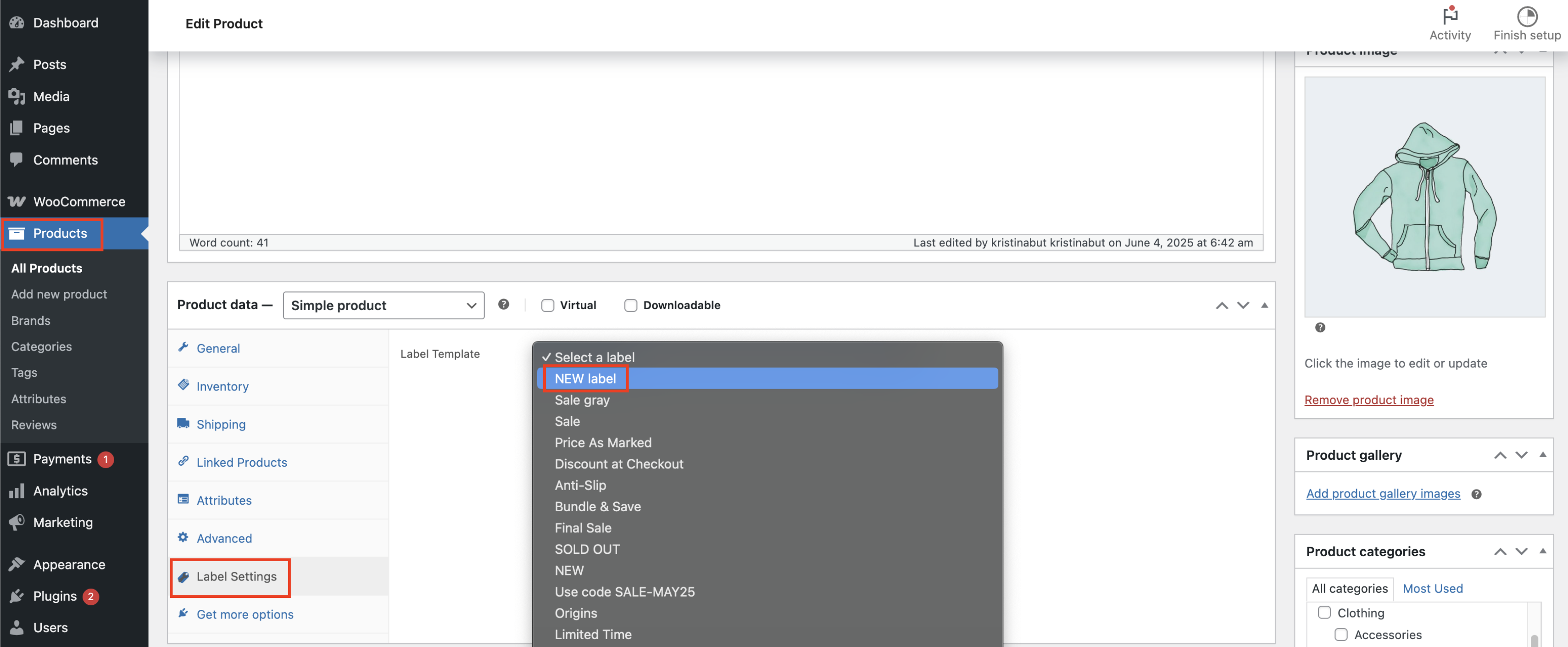Screen dimensions: 1568x647
Task: Select NEW label in the dropdown list
Action: click(x=767, y=379)
